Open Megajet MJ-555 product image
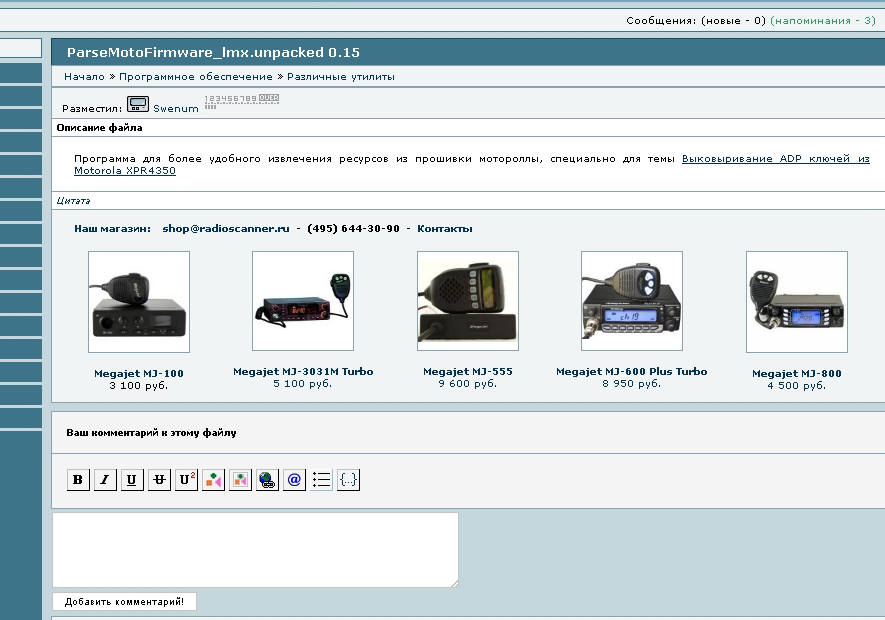 click(468, 301)
